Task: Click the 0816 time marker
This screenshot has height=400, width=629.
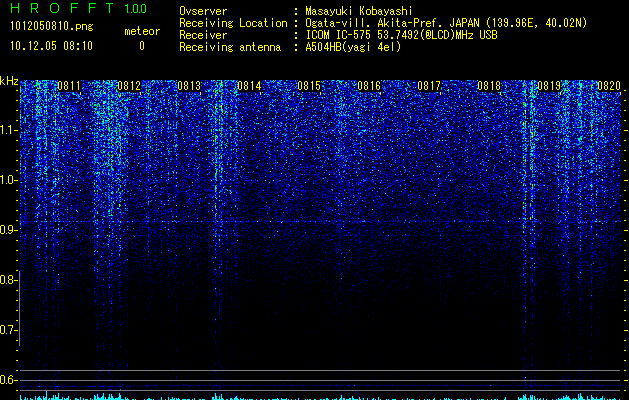Action: click(369, 86)
